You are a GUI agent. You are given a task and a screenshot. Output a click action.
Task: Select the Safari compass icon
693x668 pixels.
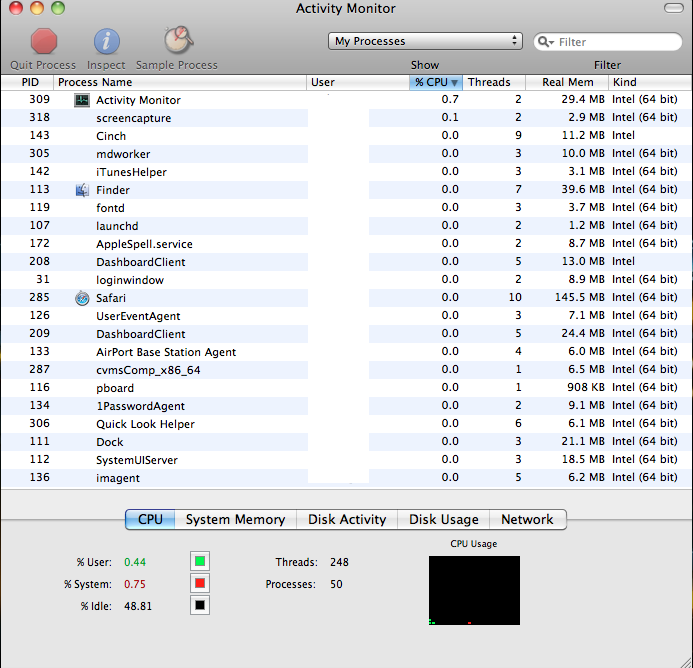pos(82,298)
